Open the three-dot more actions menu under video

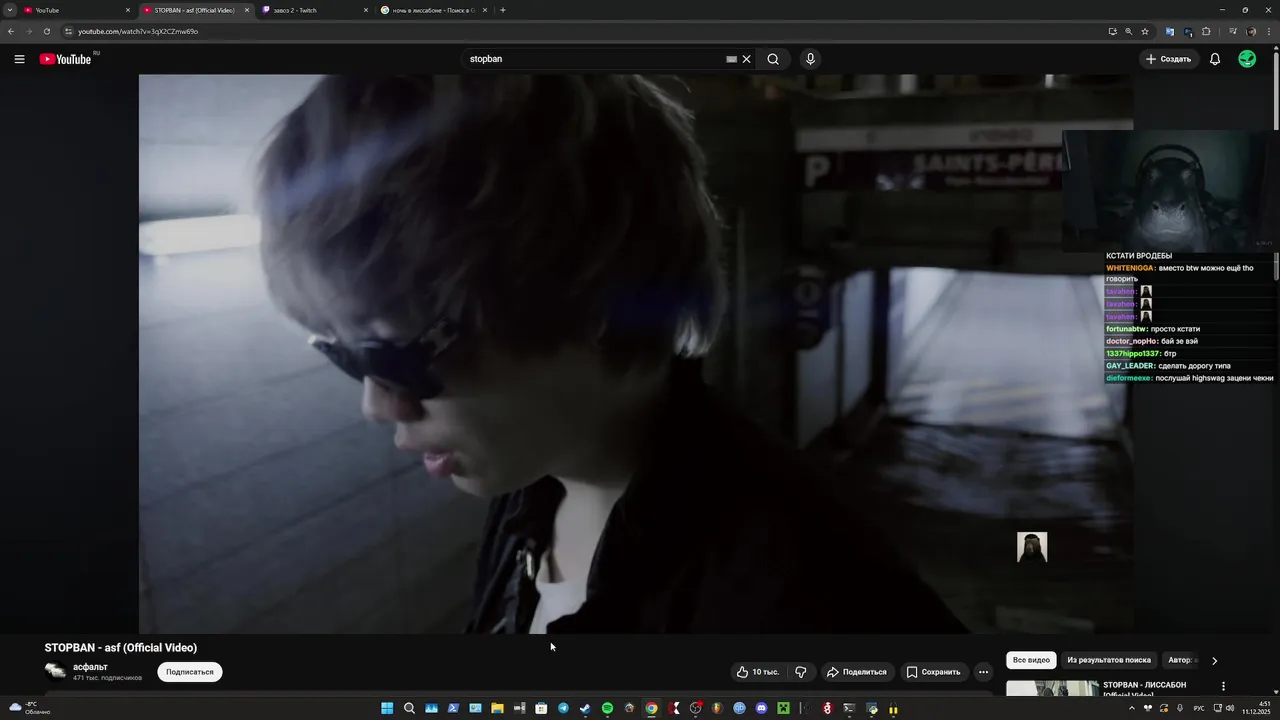(x=983, y=672)
